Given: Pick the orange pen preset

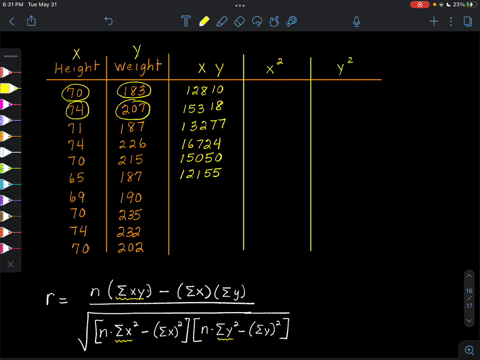Looking at the screenshot, I should (x=10, y=136).
